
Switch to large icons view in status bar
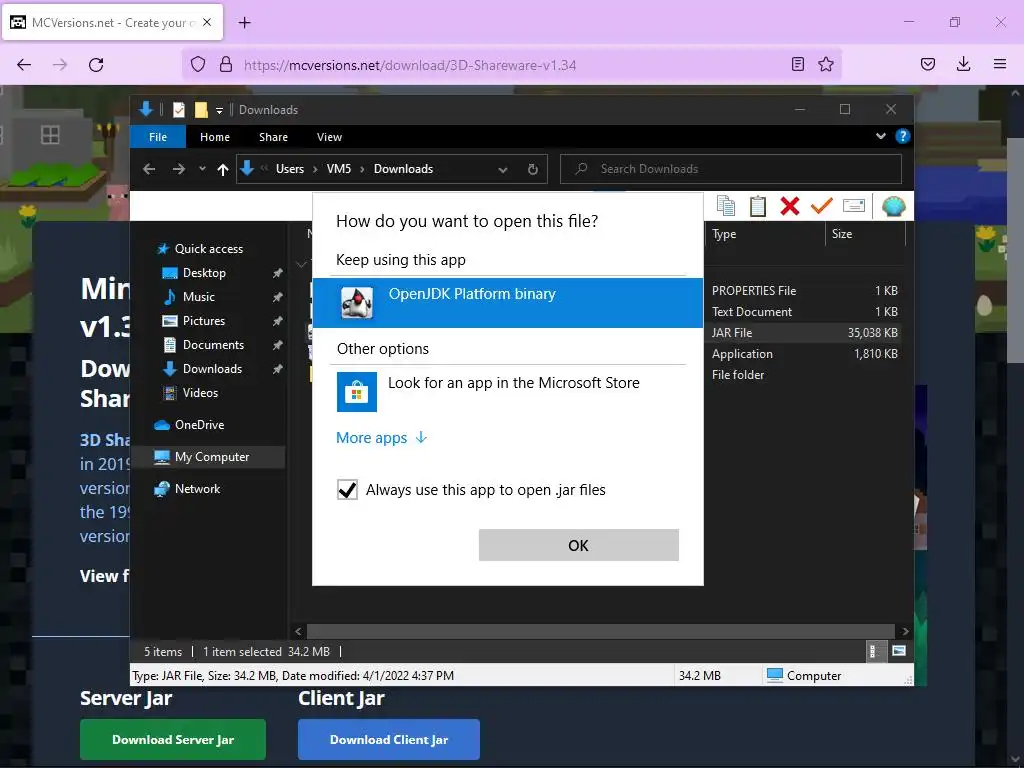tap(899, 651)
